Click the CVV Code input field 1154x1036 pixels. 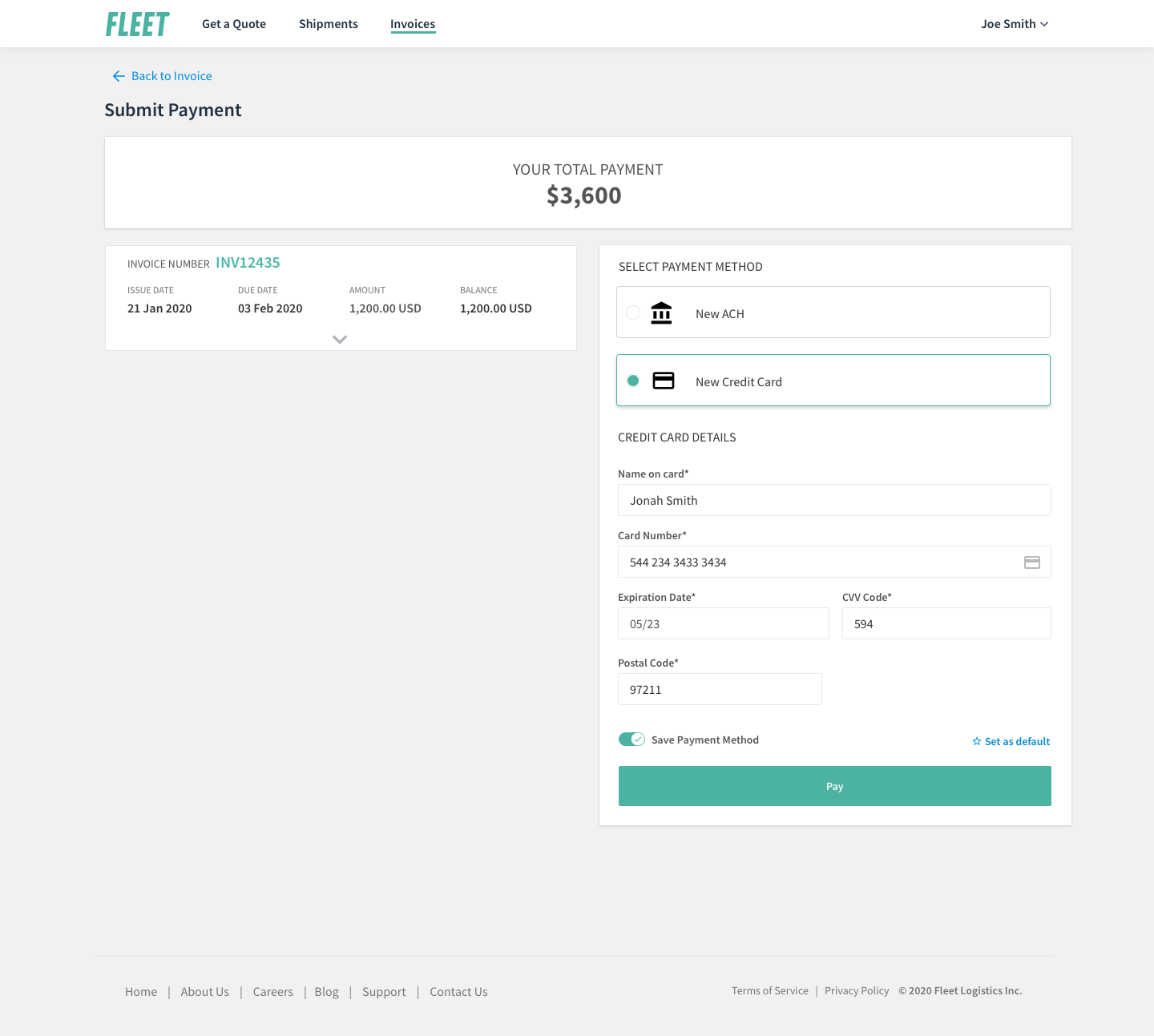946,623
